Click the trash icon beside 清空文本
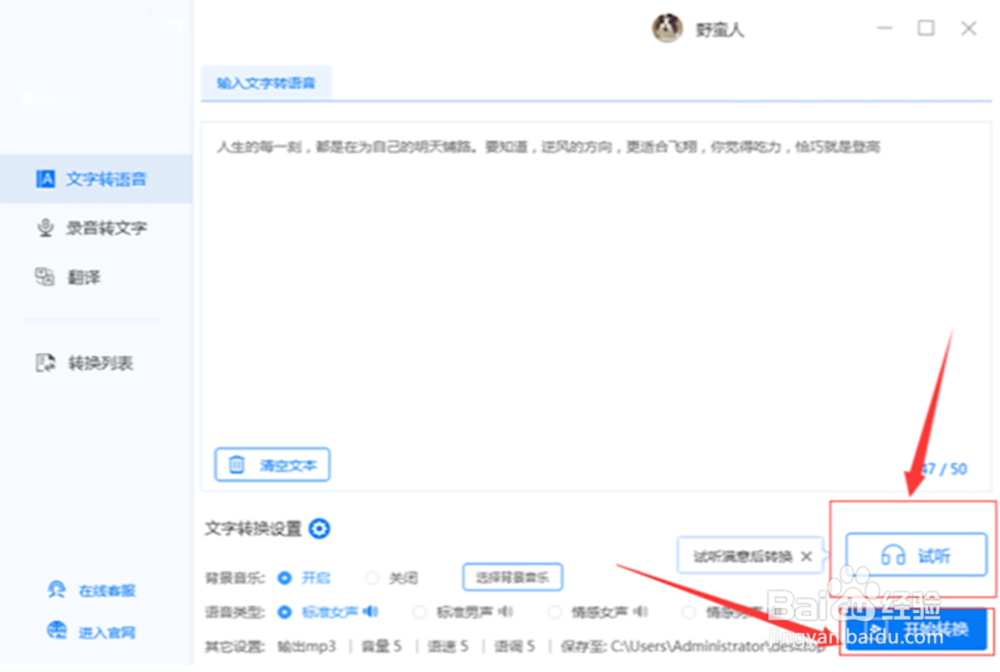Screen dimensions: 1000x672 [238, 464]
